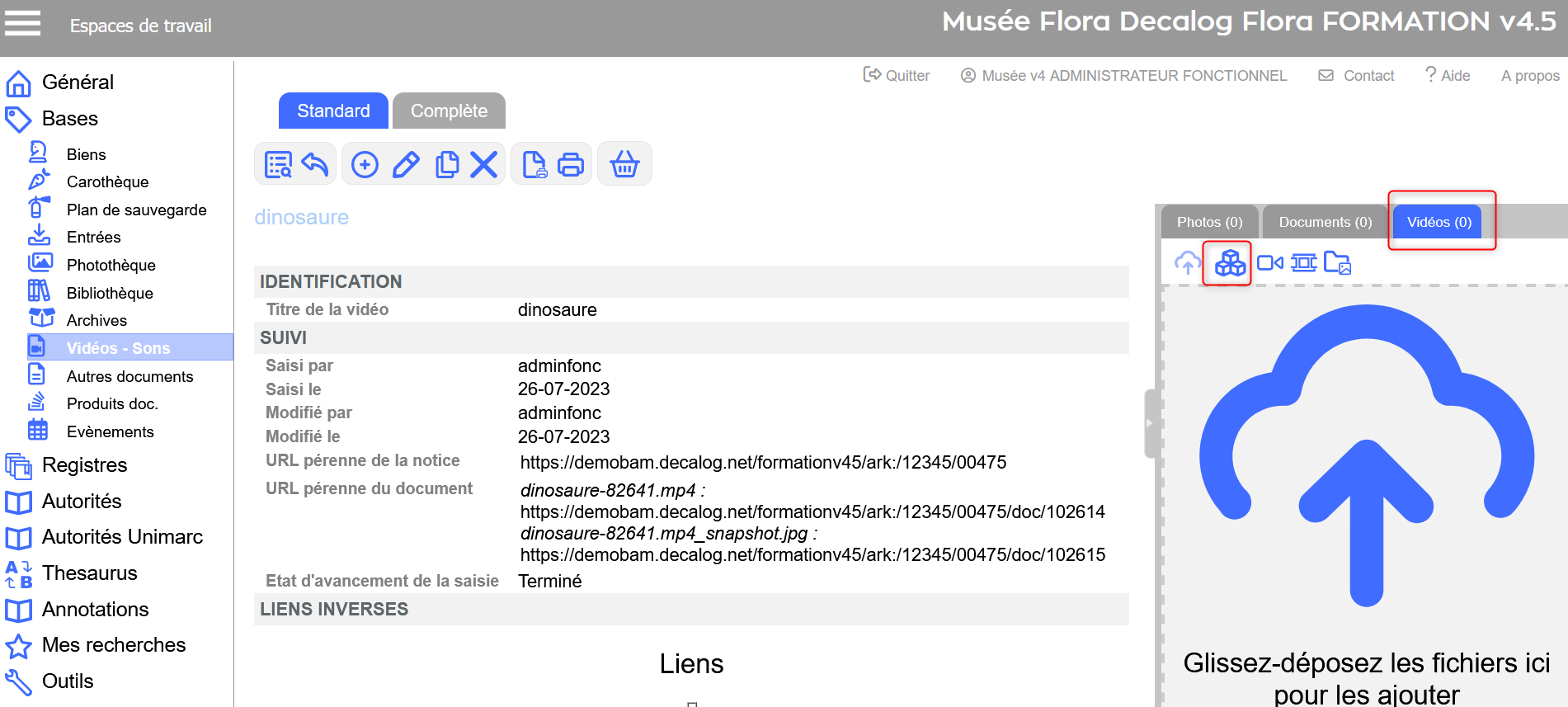The image size is (1568, 707).
Task: Expand the Outils section in sidebar
Action: coord(68,681)
